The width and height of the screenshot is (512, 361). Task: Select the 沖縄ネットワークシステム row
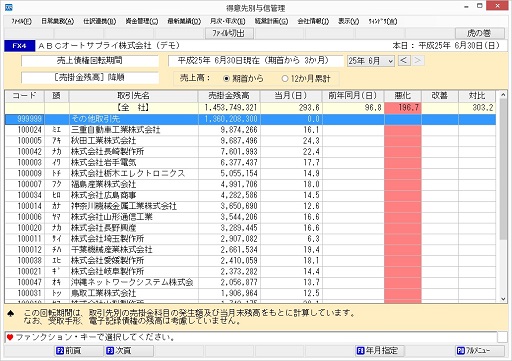250,282
